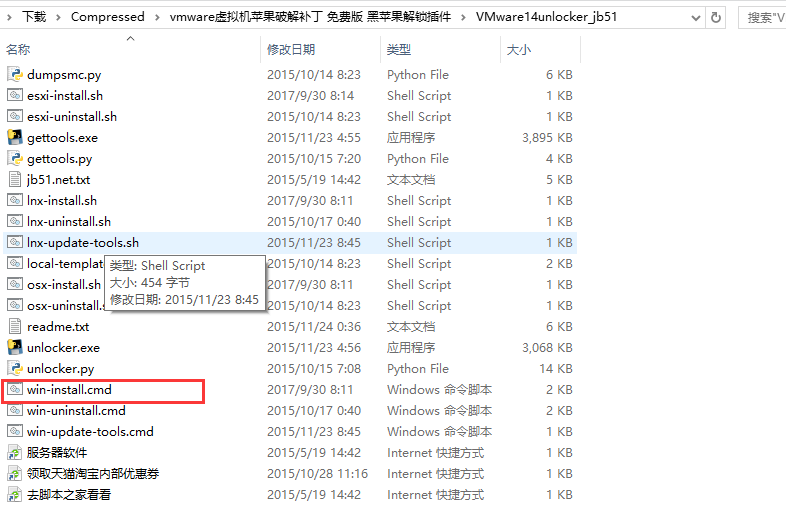Select the esxi-install.sh script icon
This screenshot has width=786, height=521.
[15, 95]
